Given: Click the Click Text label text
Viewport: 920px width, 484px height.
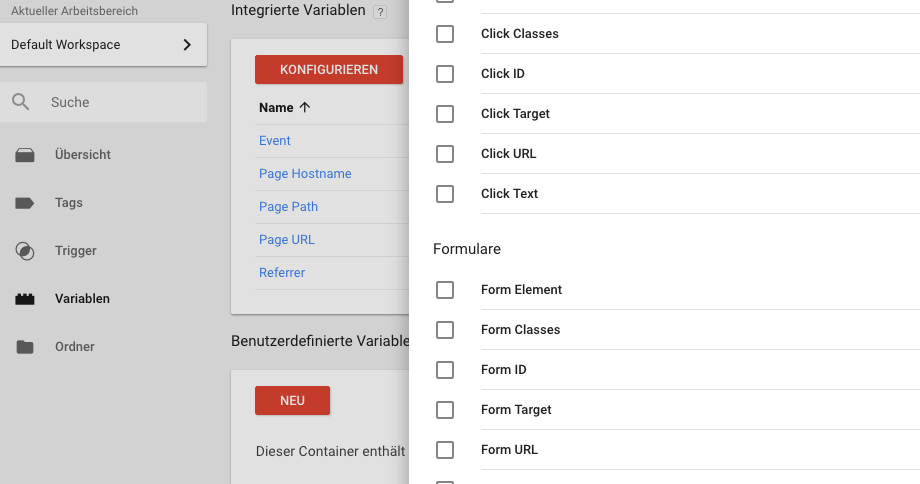Looking at the screenshot, I should pyautogui.click(x=509, y=194).
